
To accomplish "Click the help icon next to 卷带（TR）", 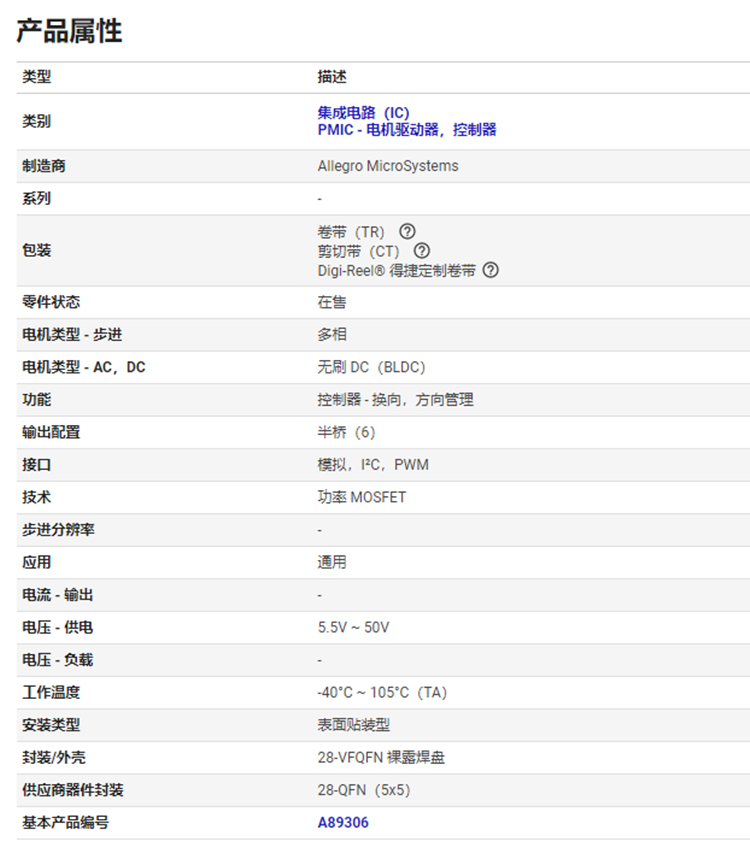I will tap(407, 231).
